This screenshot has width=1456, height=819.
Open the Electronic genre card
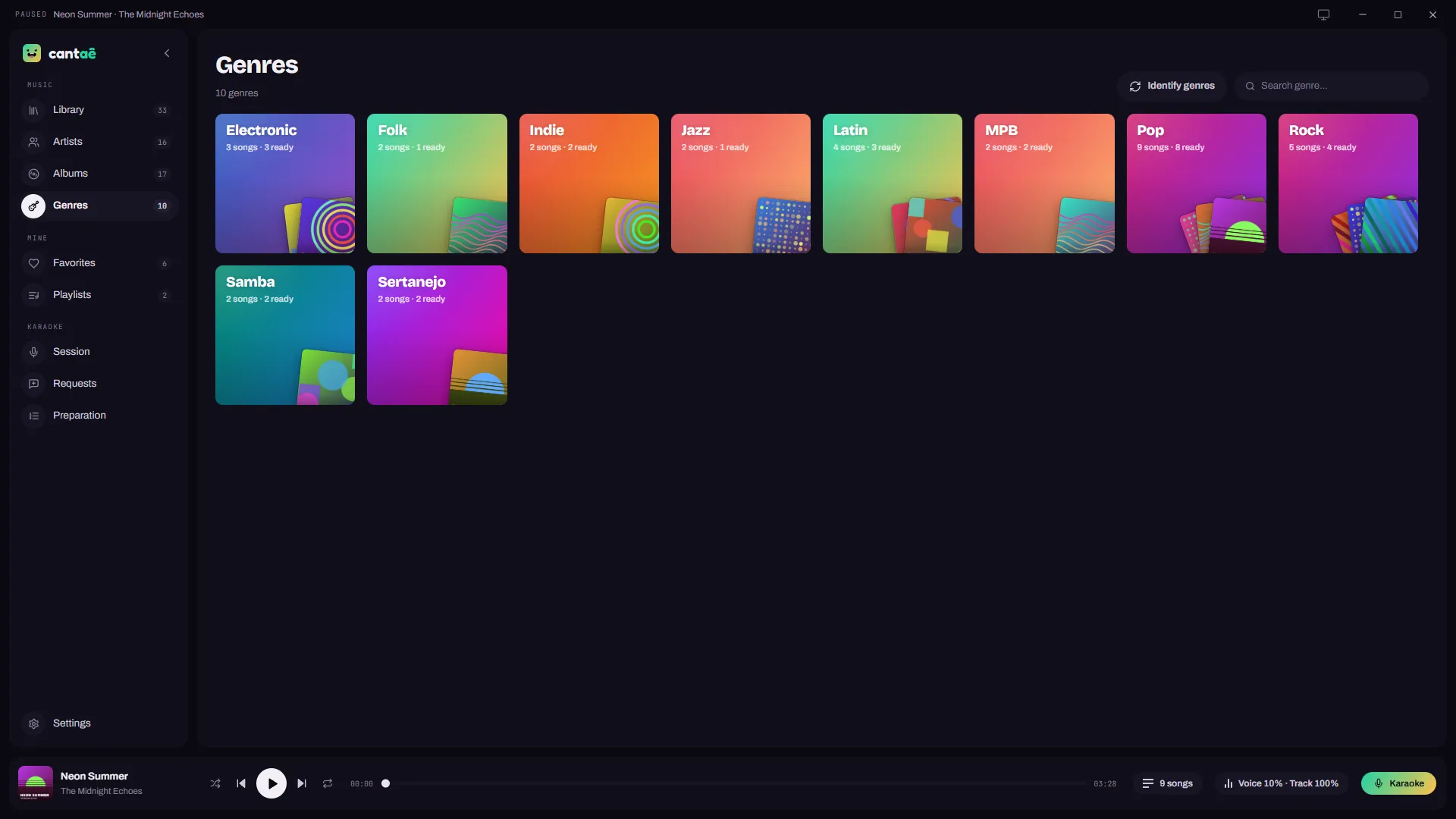(285, 184)
